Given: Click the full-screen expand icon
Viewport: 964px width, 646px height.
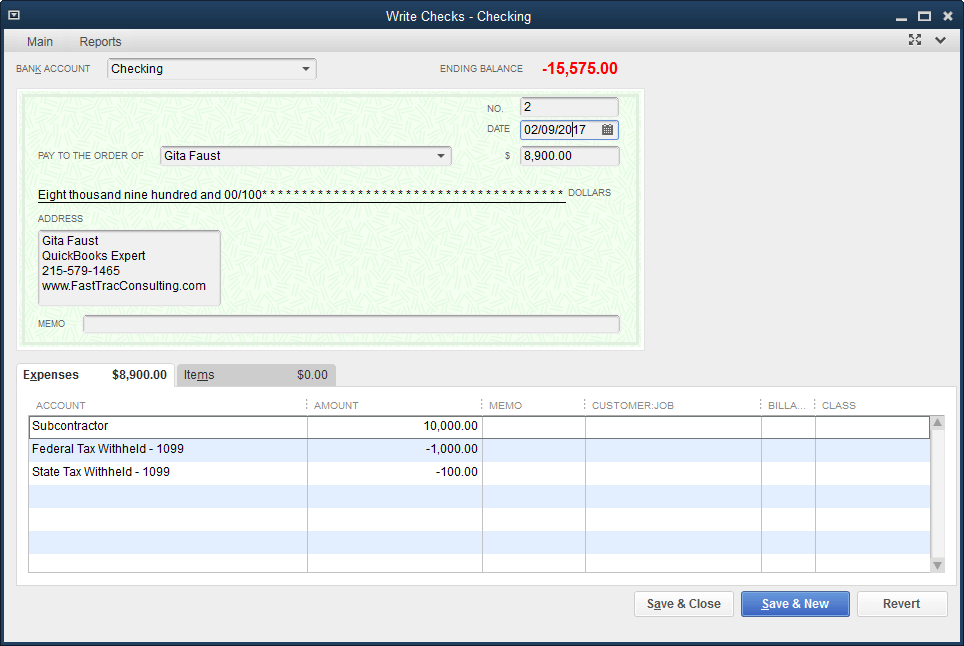Looking at the screenshot, I should click(x=915, y=40).
